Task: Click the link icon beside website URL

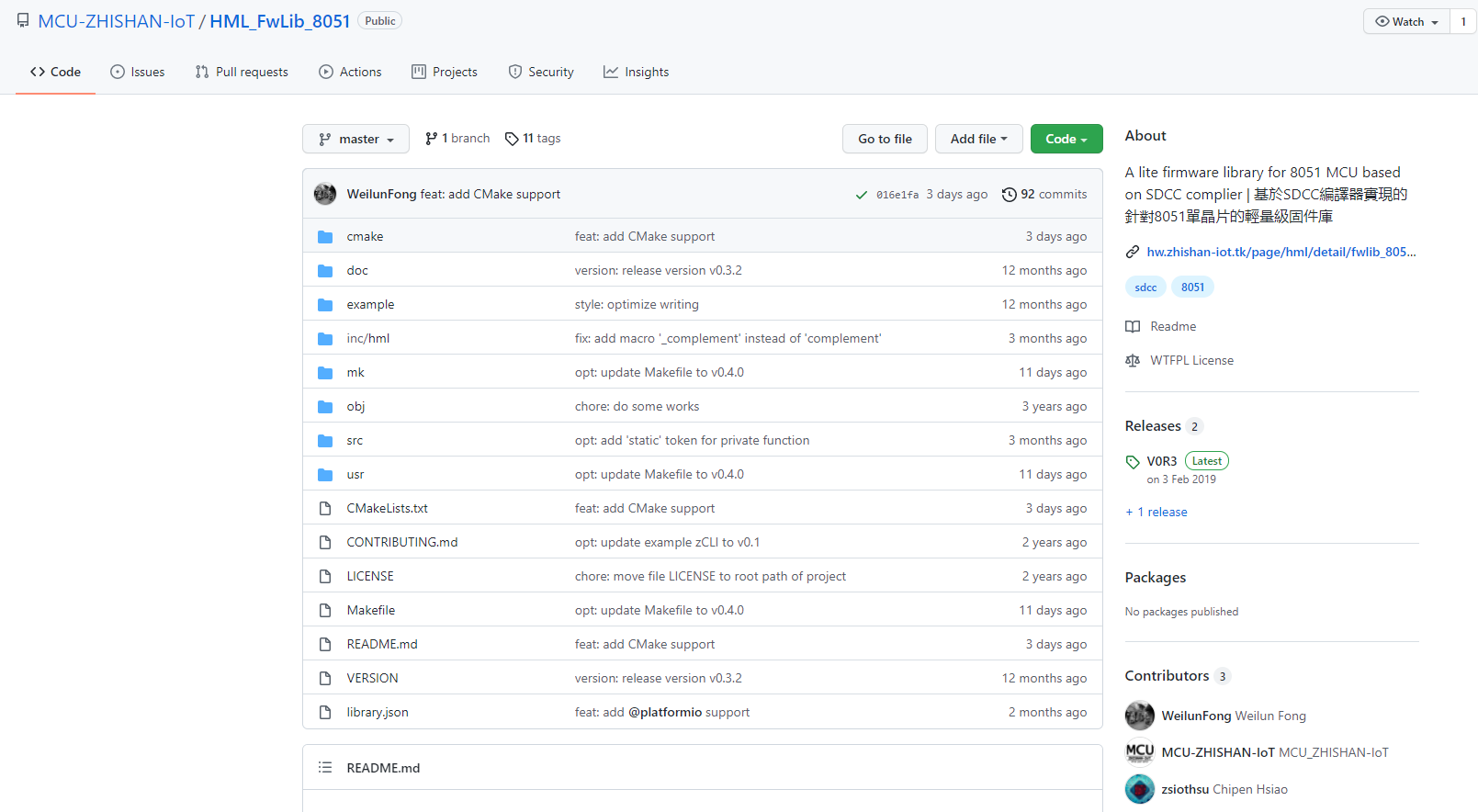Action: [x=1133, y=252]
